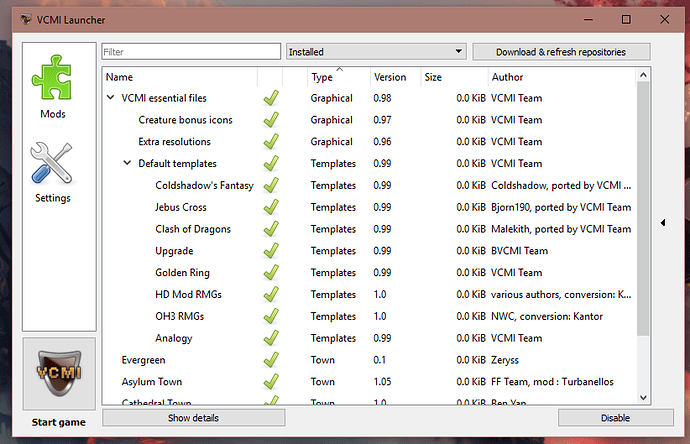
Task: Click green checkmark for Asylum Town
Action: tap(271, 382)
